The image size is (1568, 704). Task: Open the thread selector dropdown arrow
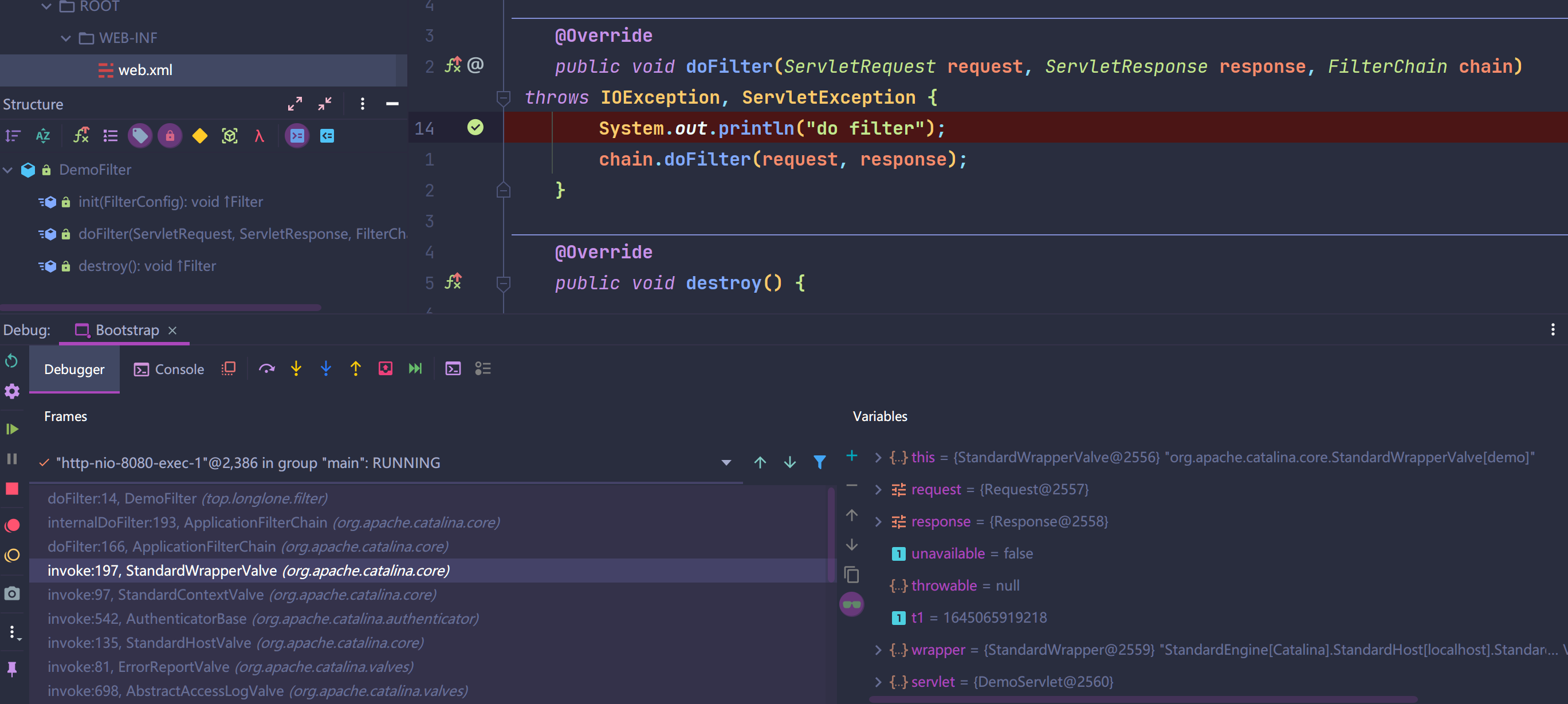pyautogui.click(x=726, y=463)
